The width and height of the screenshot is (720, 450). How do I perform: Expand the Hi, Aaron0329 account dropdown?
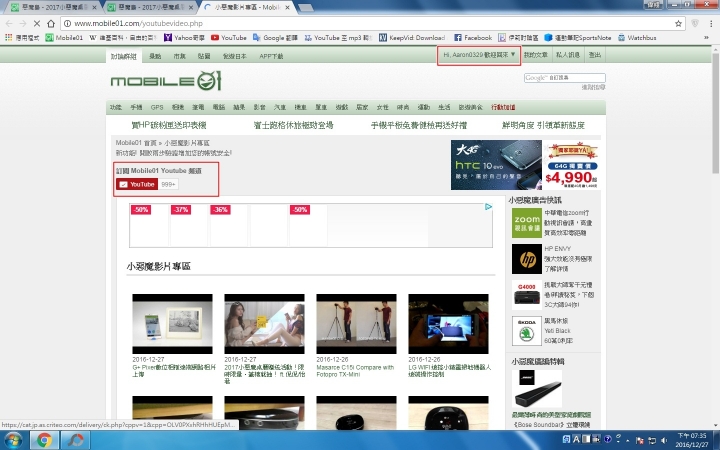click(x=478, y=55)
